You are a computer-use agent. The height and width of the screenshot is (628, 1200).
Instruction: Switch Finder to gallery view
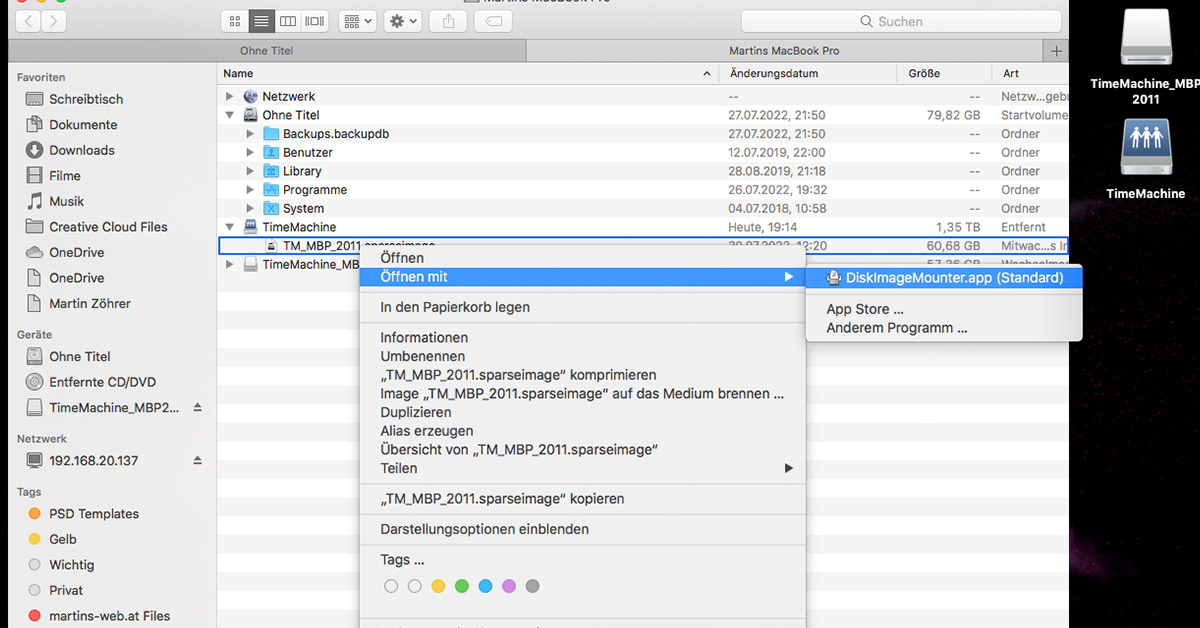tap(314, 21)
